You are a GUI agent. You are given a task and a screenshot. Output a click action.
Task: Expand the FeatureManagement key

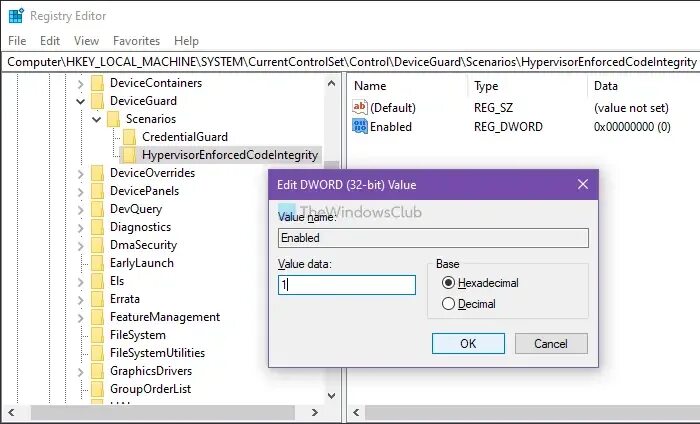tap(80, 317)
